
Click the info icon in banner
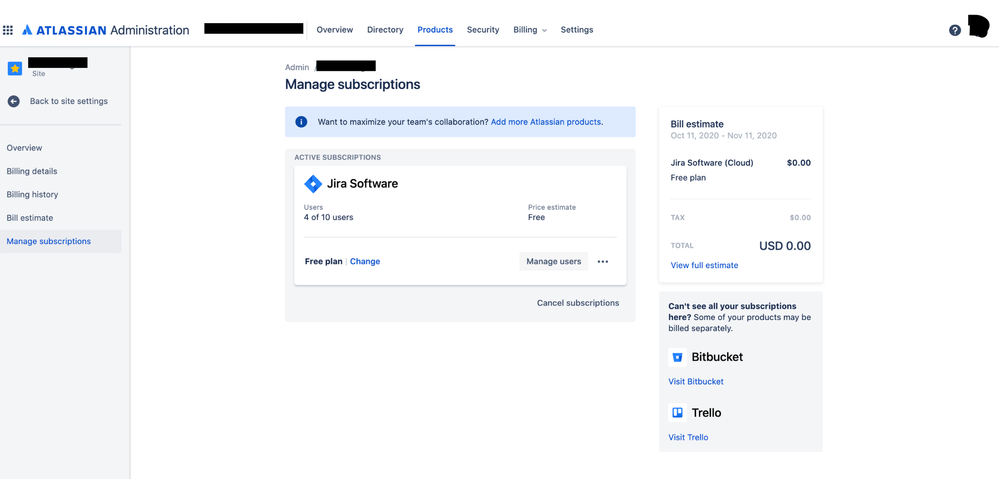tap(301, 122)
